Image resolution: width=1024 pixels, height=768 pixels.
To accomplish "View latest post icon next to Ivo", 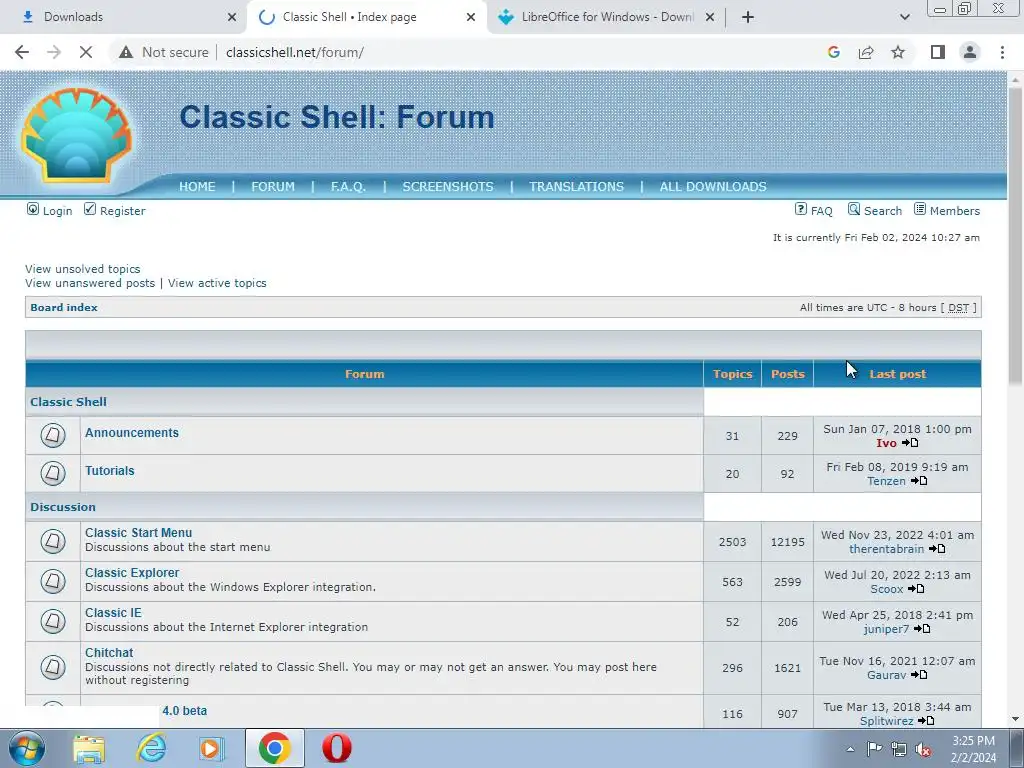I will [910, 443].
